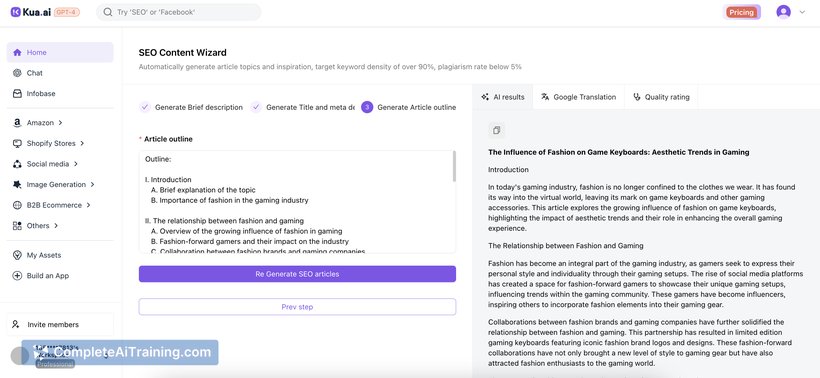Click the article title heading text
This screenshot has height=378, width=820.
(x=619, y=152)
